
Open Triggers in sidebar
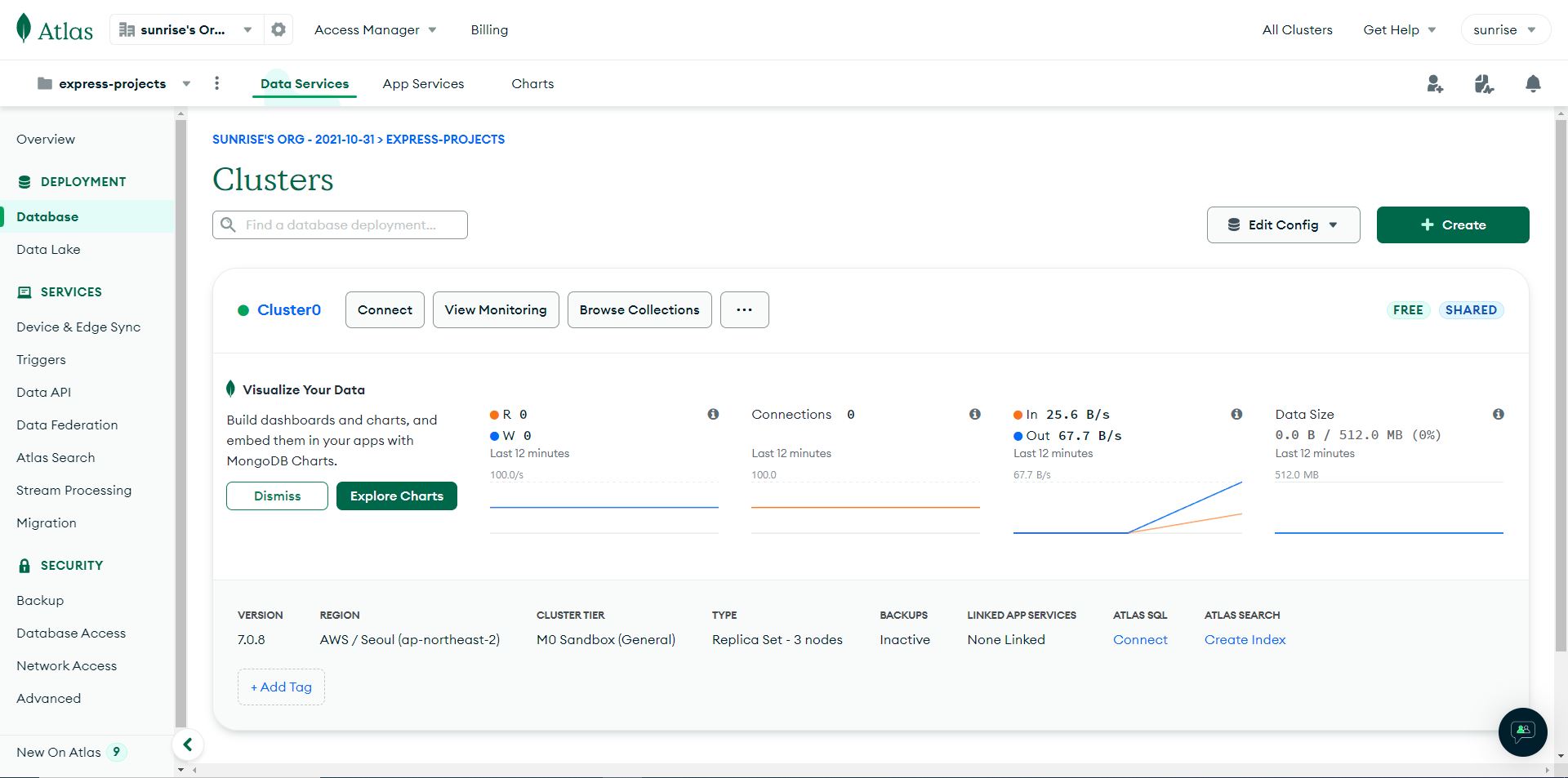pyautogui.click(x=41, y=359)
